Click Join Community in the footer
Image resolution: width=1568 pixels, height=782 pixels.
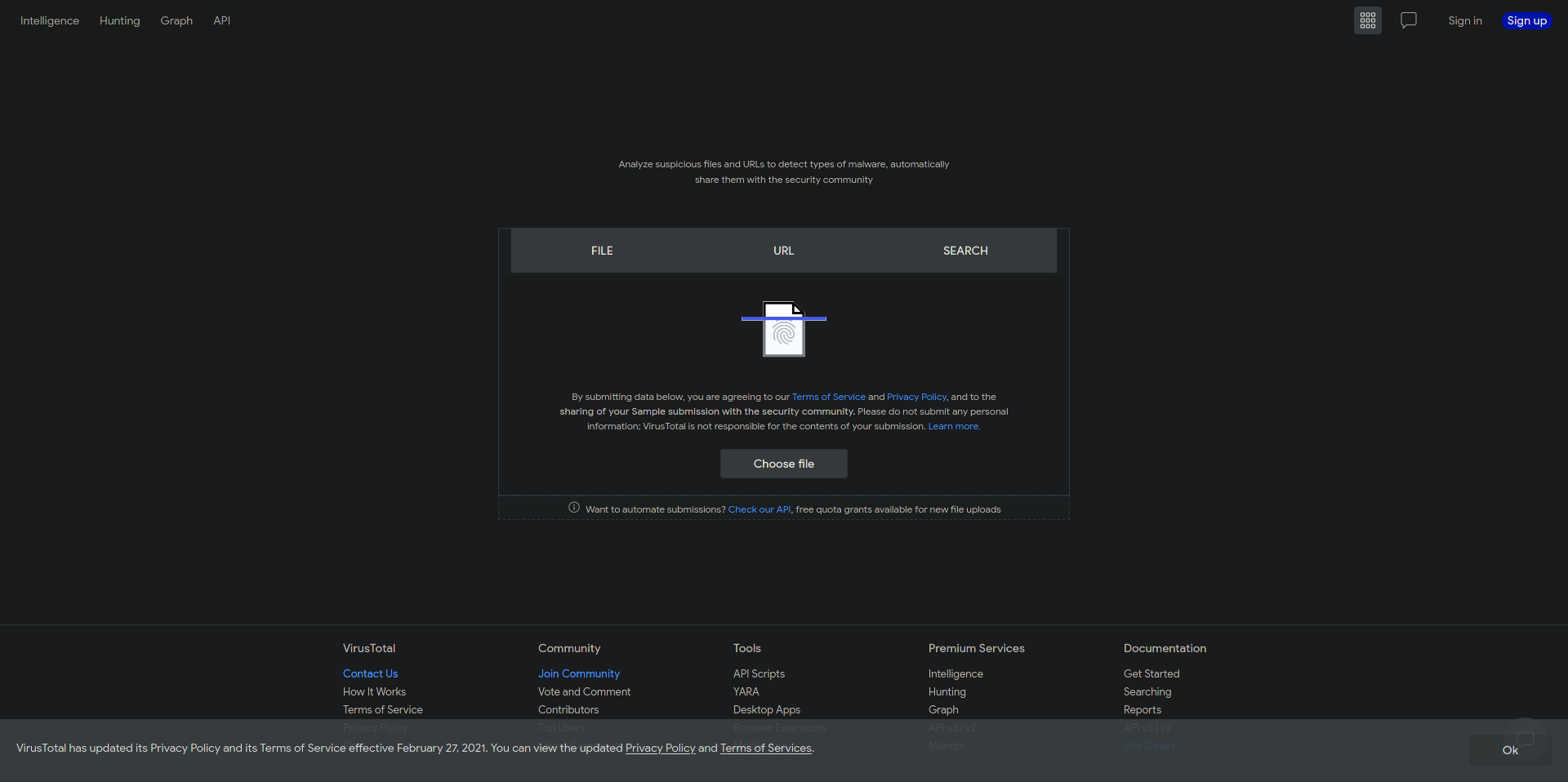coord(579,673)
